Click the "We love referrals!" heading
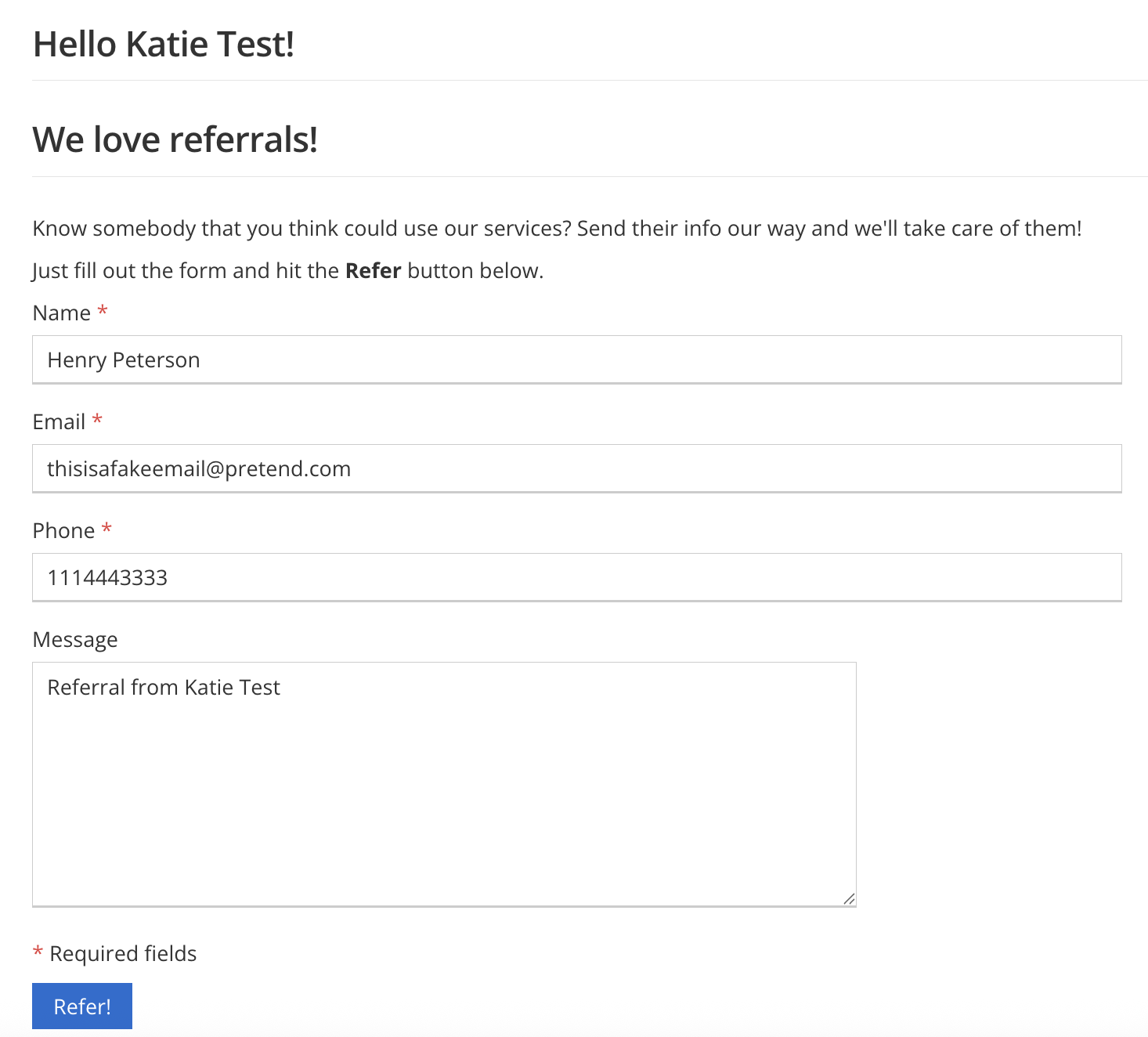This screenshot has width=1148, height=1037. [175, 140]
